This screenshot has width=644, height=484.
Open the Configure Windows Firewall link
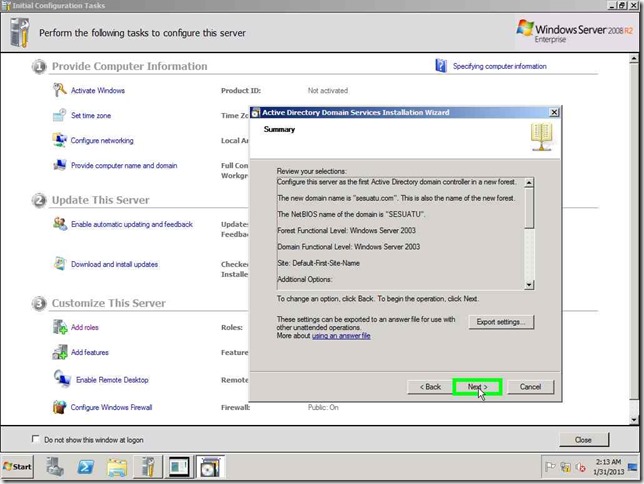pos(111,407)
